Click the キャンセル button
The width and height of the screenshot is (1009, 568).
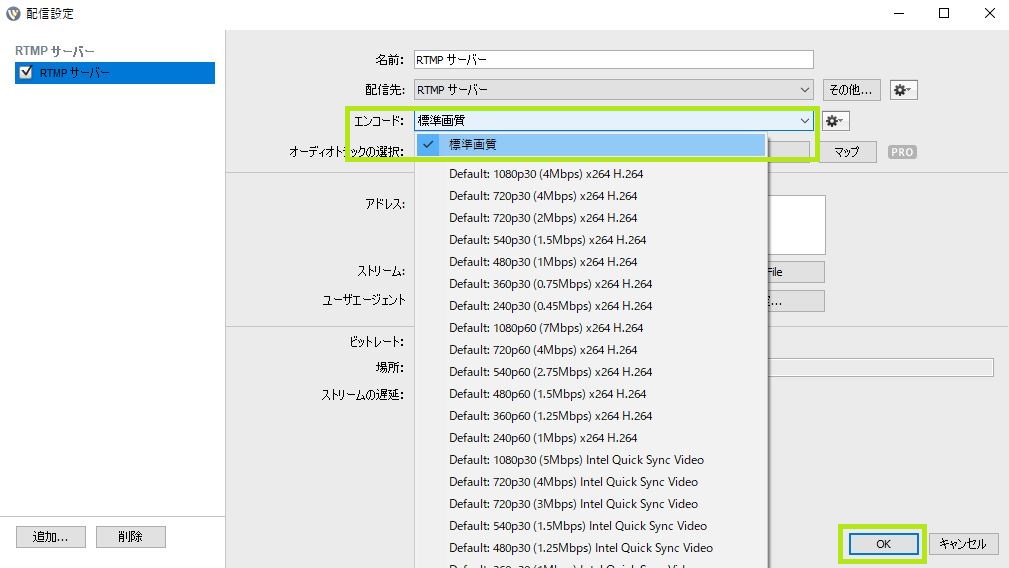point(963,544)
